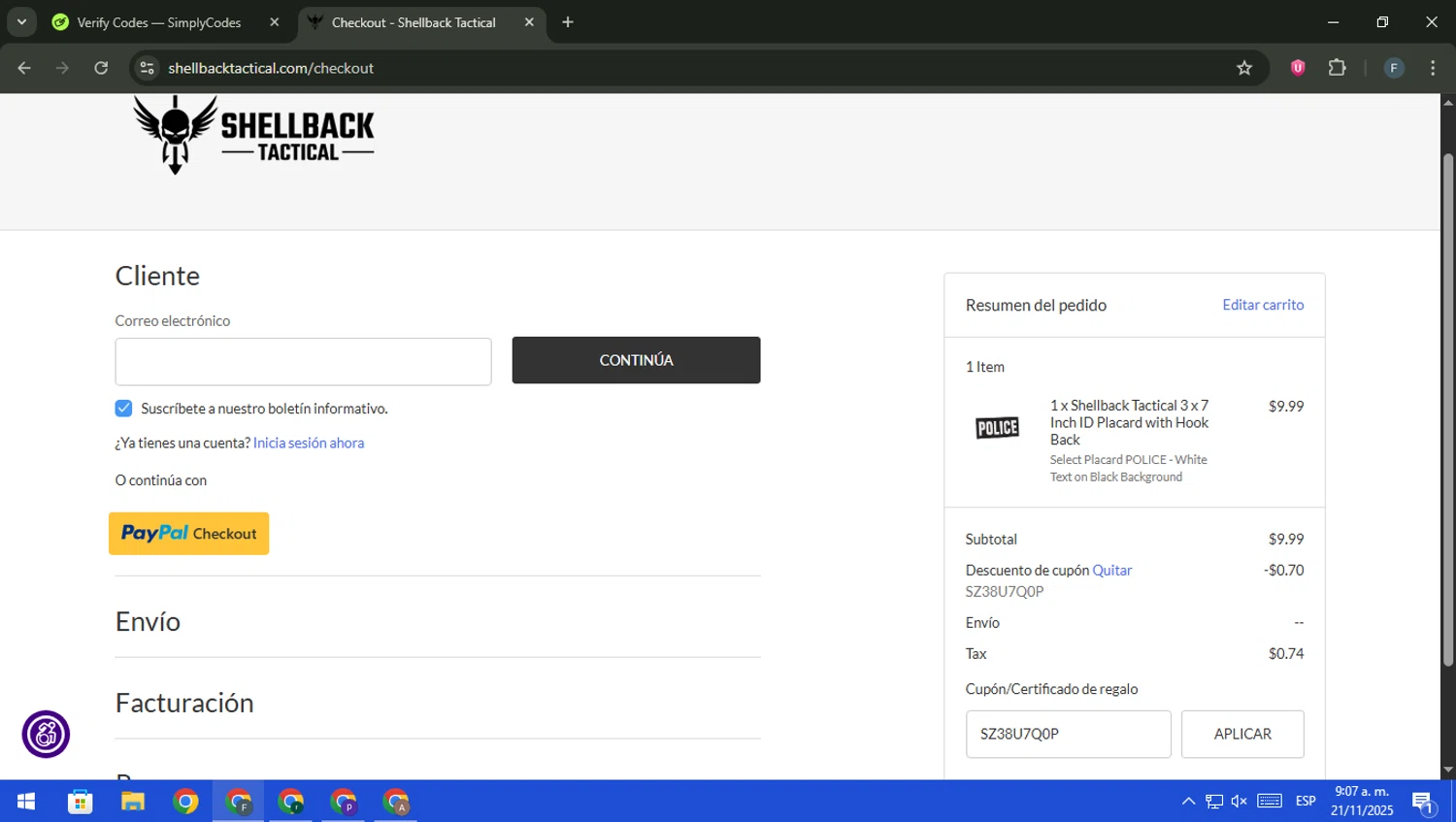Click the Cupón/Certificado de regalo label

pyautogui.click(x=1051, y=689)
